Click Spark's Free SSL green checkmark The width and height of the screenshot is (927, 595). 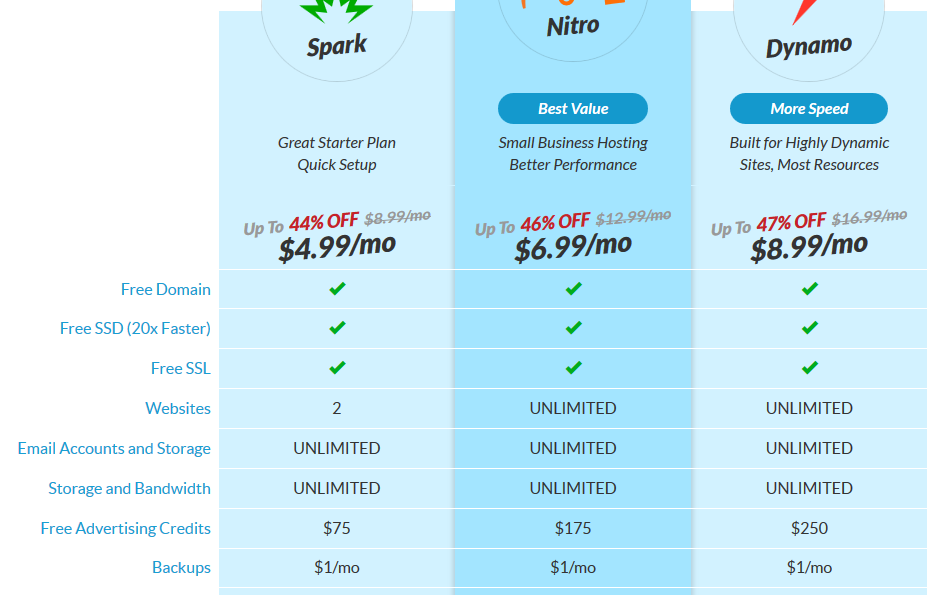337,368
